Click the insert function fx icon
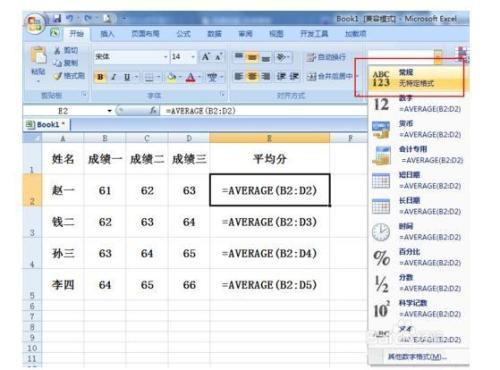 point(153,110)
